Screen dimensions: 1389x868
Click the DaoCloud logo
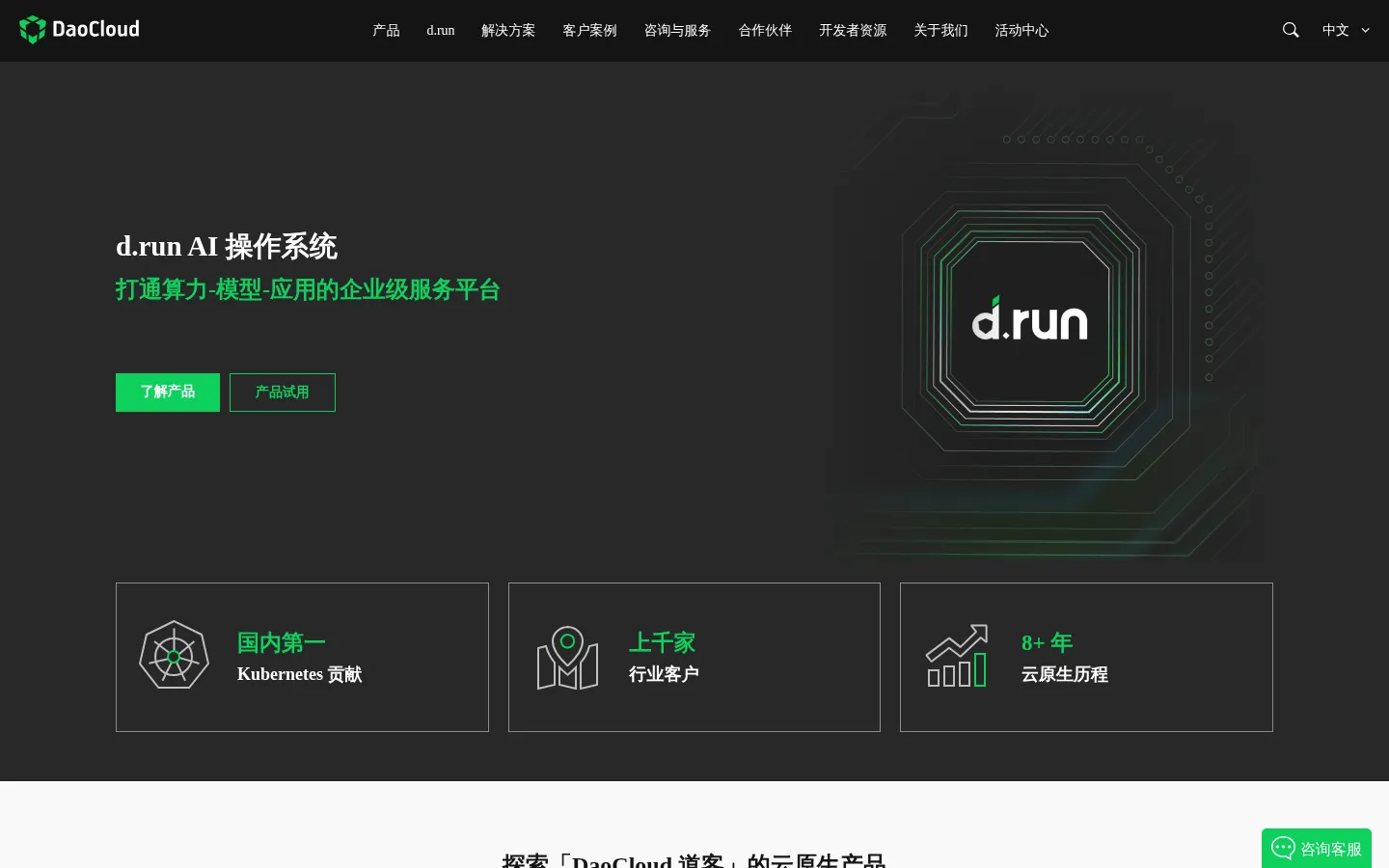79,30
